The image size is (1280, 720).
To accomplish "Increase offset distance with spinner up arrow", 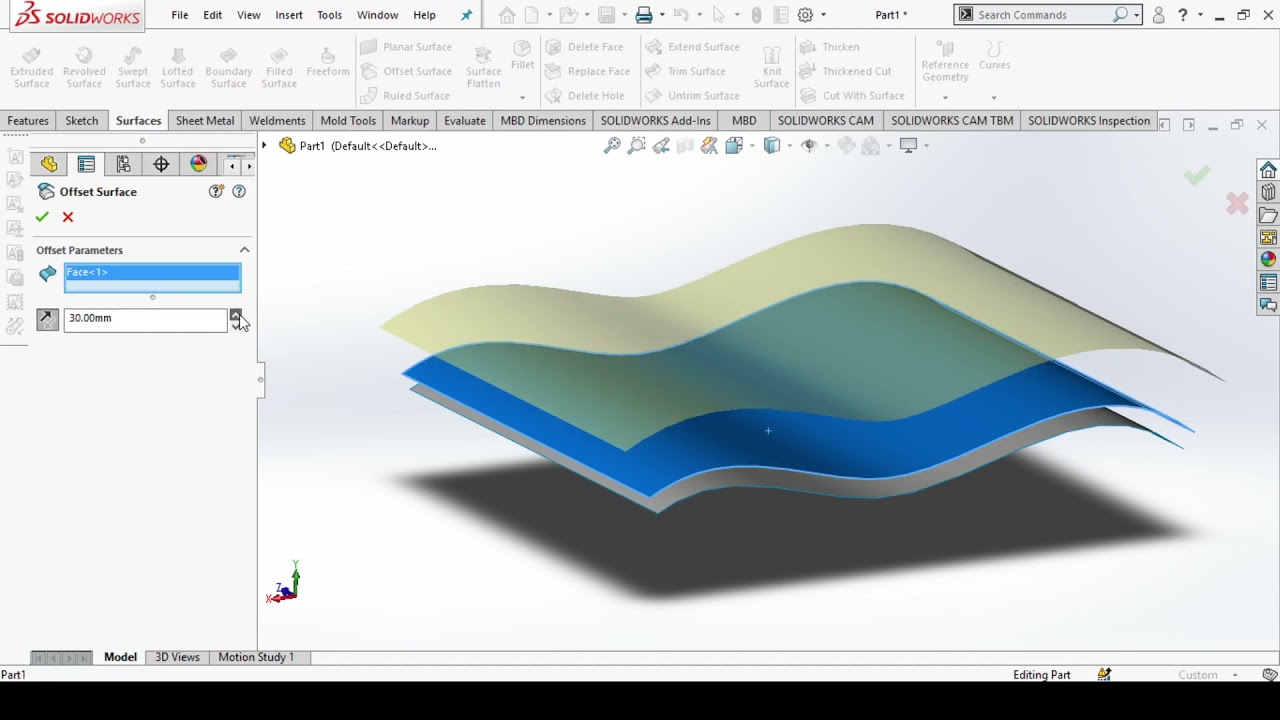I will point(235,314).
